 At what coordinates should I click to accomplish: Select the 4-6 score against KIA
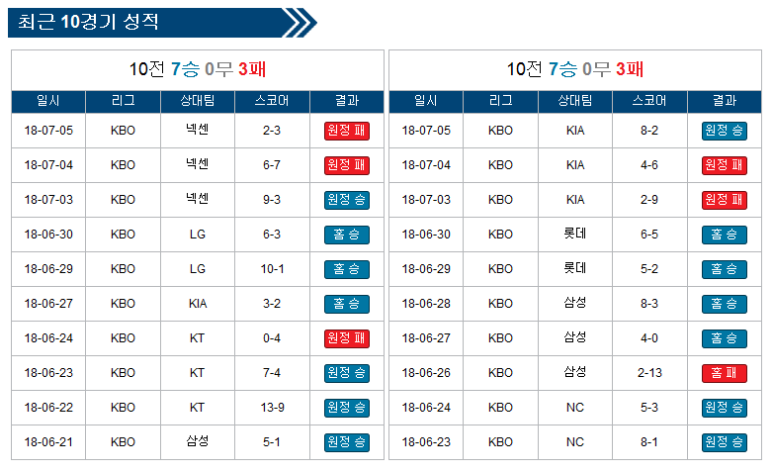click(x=649, y=165)
